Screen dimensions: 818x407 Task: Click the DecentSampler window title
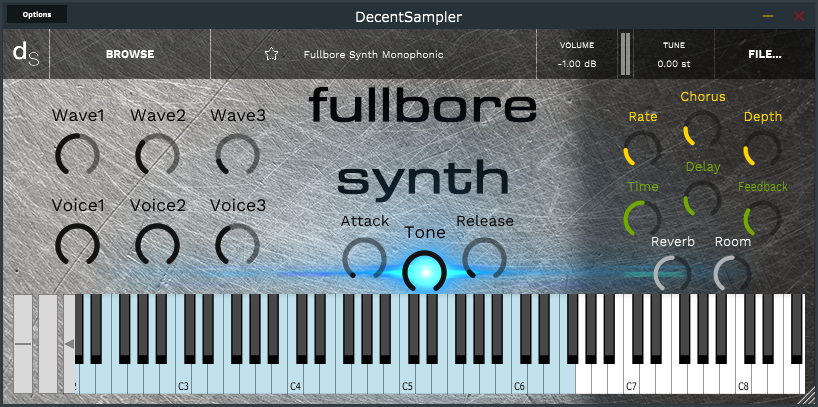coord(408,17)
